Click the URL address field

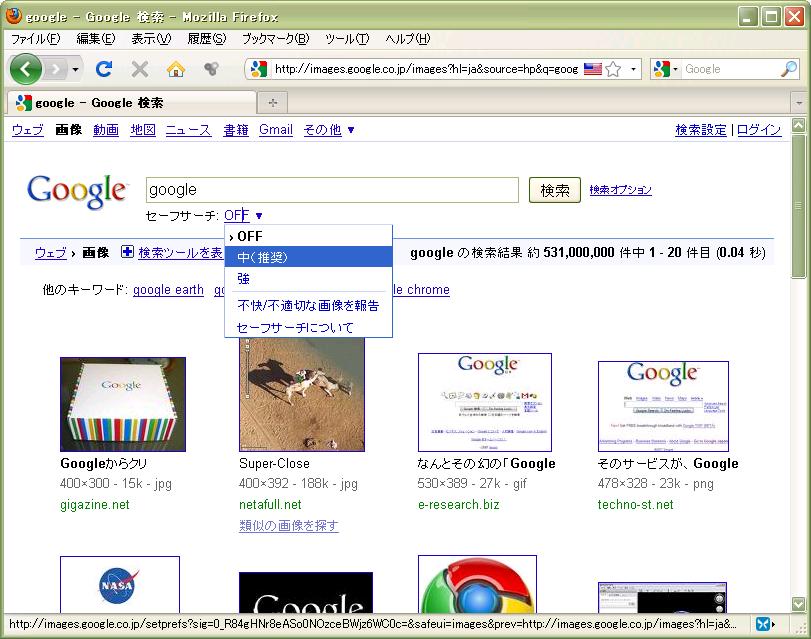(x=426, y=69)
